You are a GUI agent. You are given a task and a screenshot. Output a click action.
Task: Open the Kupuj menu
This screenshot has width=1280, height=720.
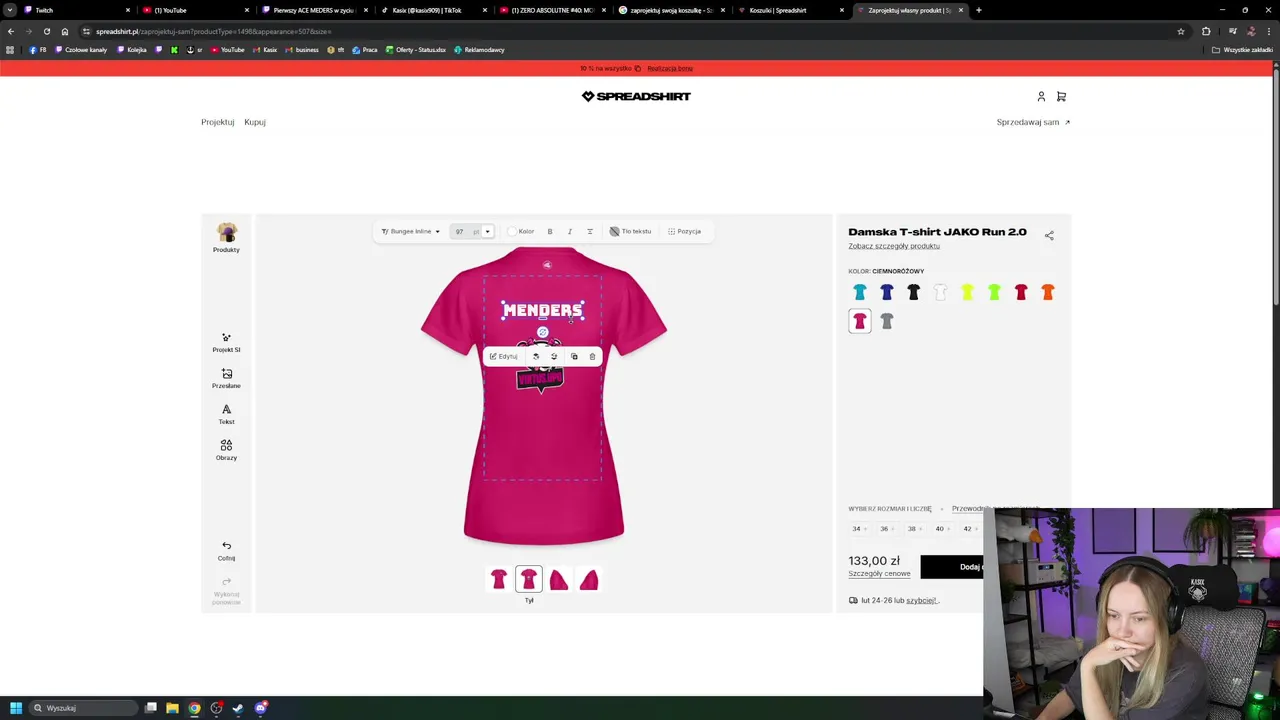point(255,122)
